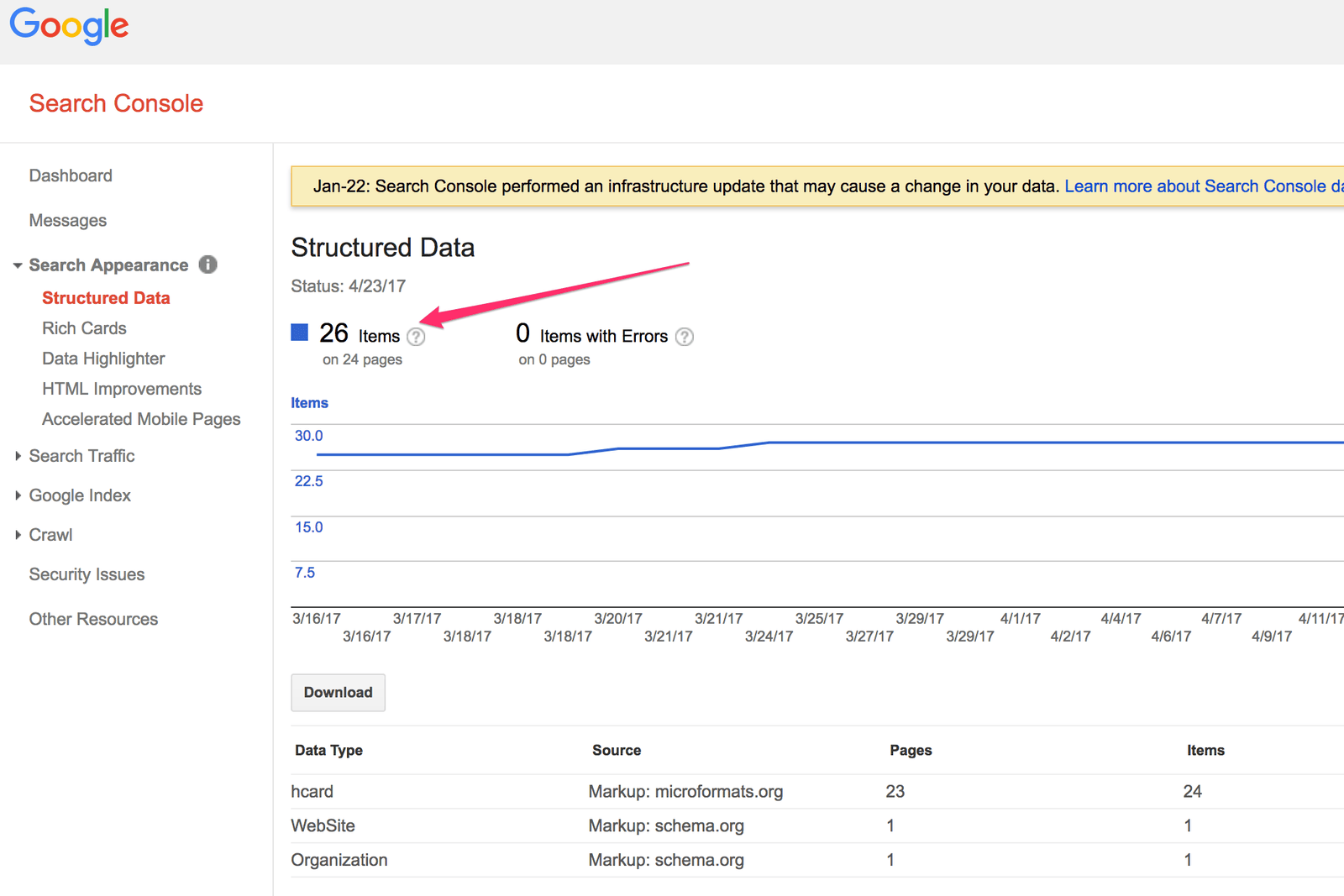
Task: Open Dashboard from the sidebar
Action: tap(71, 176)
